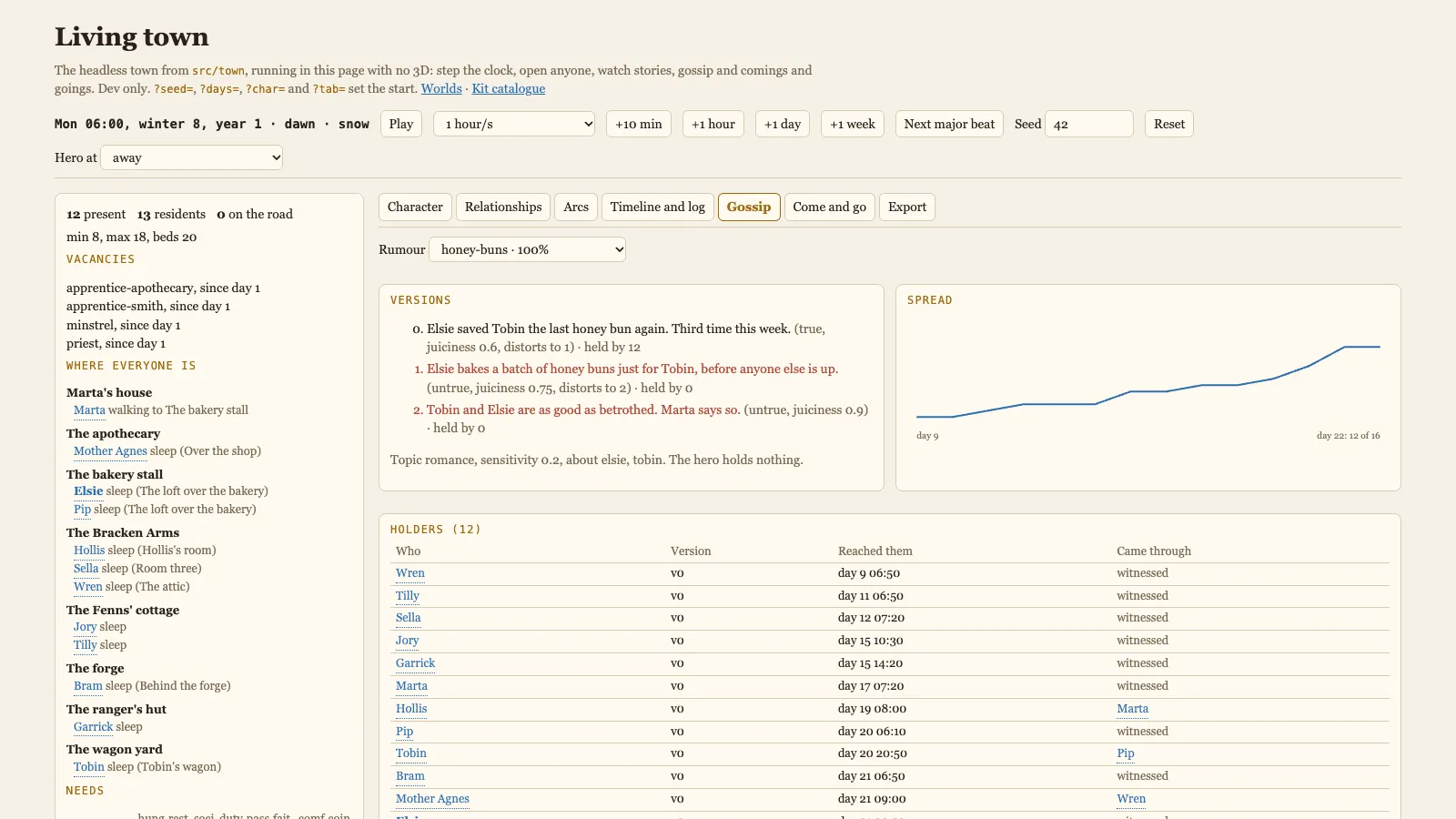1456x819 pixels.
Task: Open Tobin under The wagon yard
Action: (89, 767)
